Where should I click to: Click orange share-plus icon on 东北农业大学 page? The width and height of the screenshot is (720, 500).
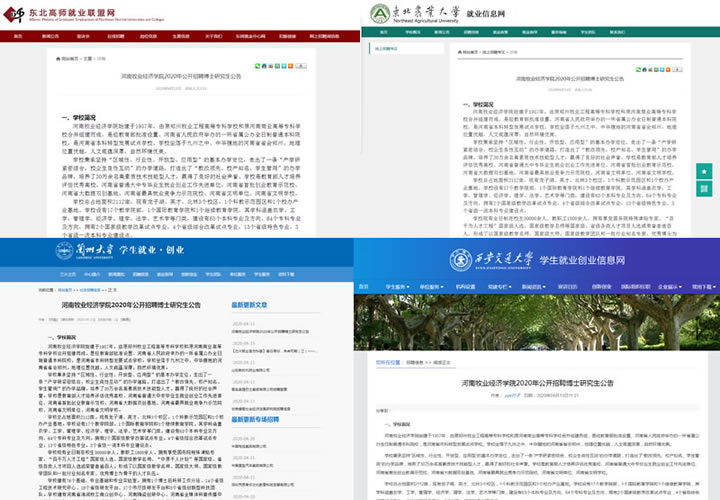point(668,69)
